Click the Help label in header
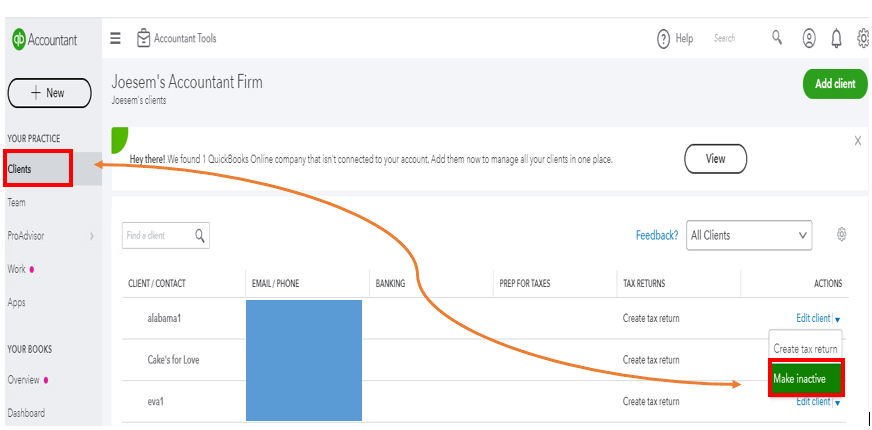The height and width of the screenshot is (430, 872). tap(684, 39)
